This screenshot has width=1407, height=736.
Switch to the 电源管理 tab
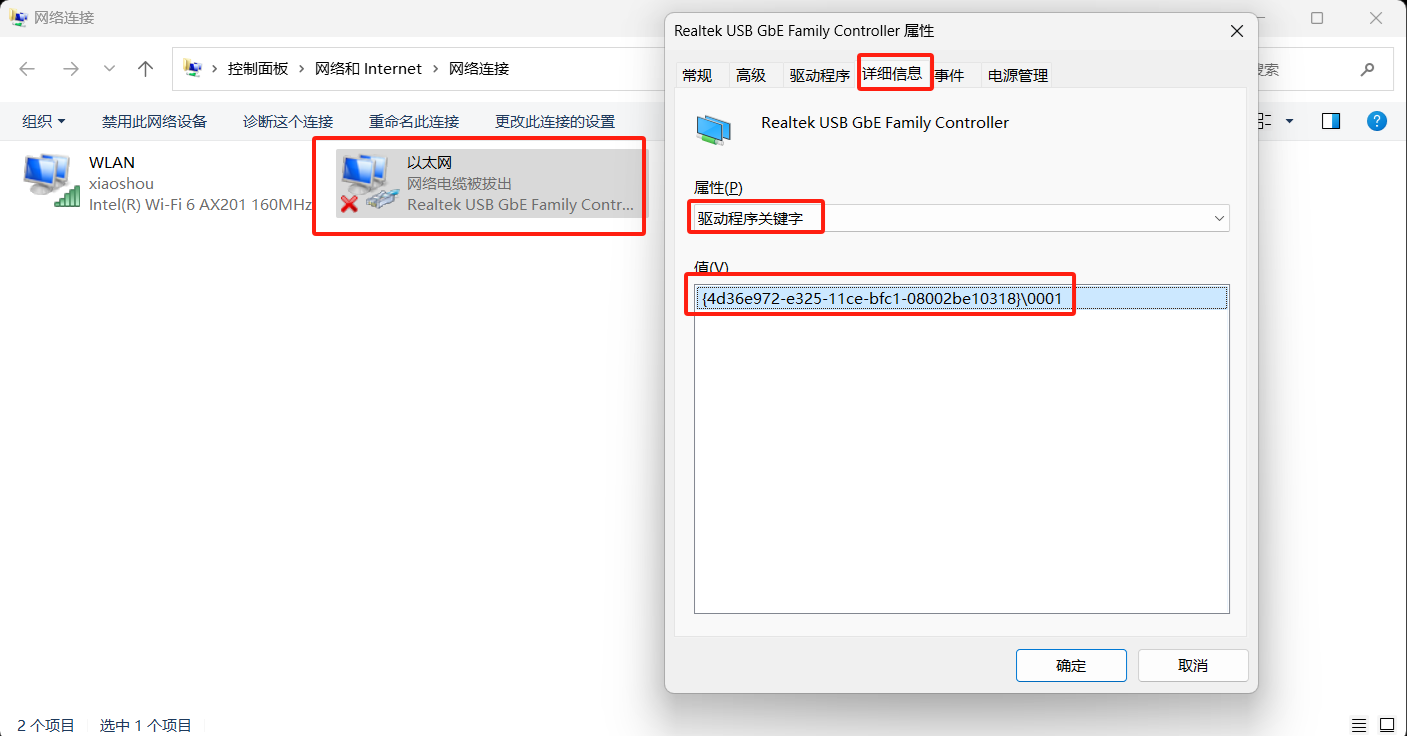click(x=1018, y=75)
